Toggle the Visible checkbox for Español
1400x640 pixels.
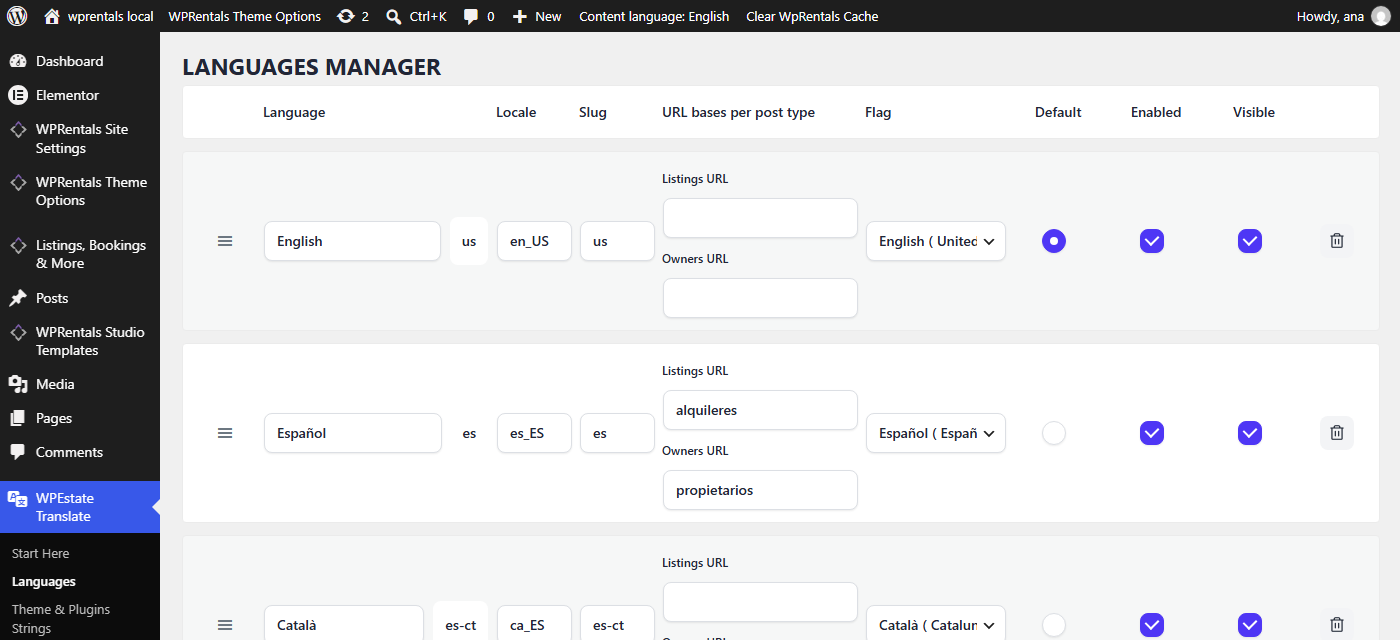pos(1250,433)
